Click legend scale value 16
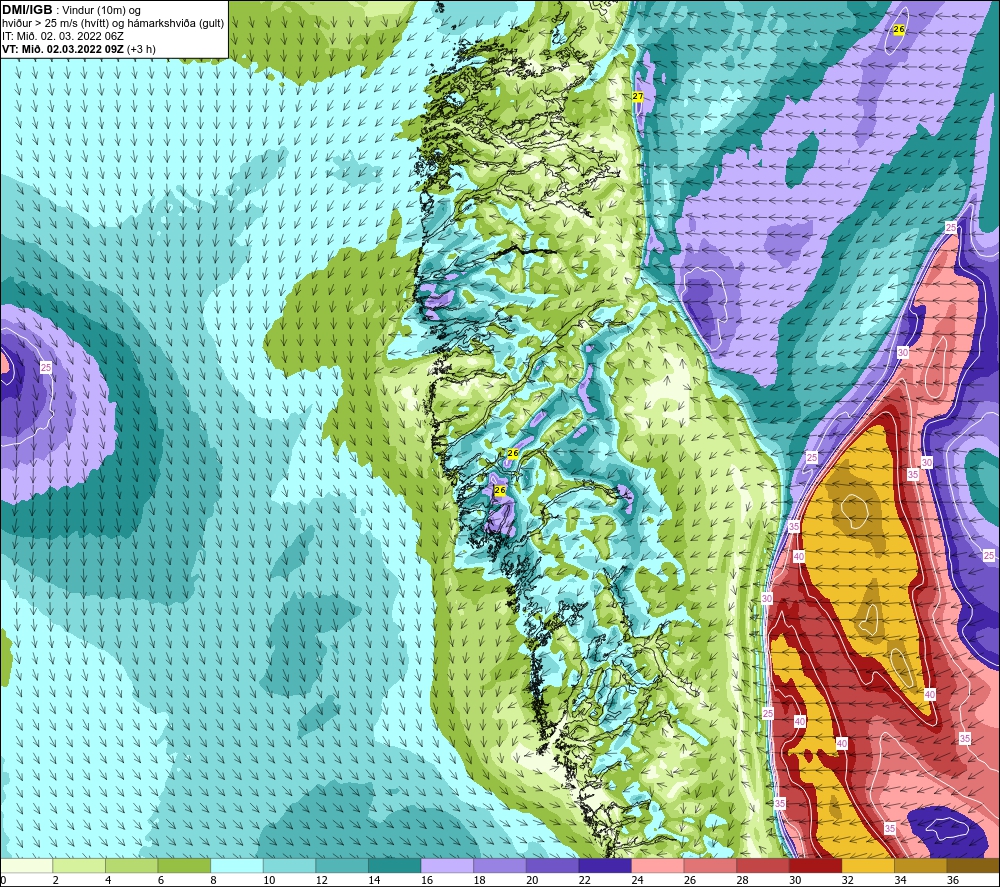1000x887 pixels. (427, 880)
